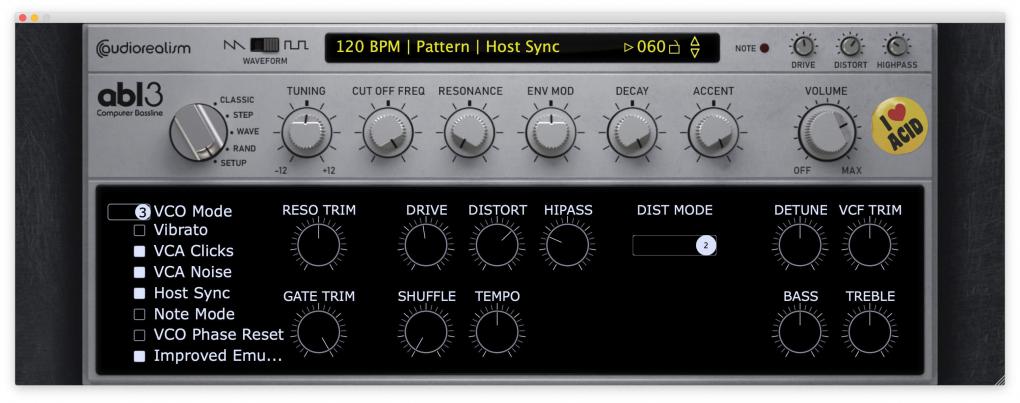Turn off the Host Sync checkbox
This screenshot has width=1020, height=403.
click(139, 293)
